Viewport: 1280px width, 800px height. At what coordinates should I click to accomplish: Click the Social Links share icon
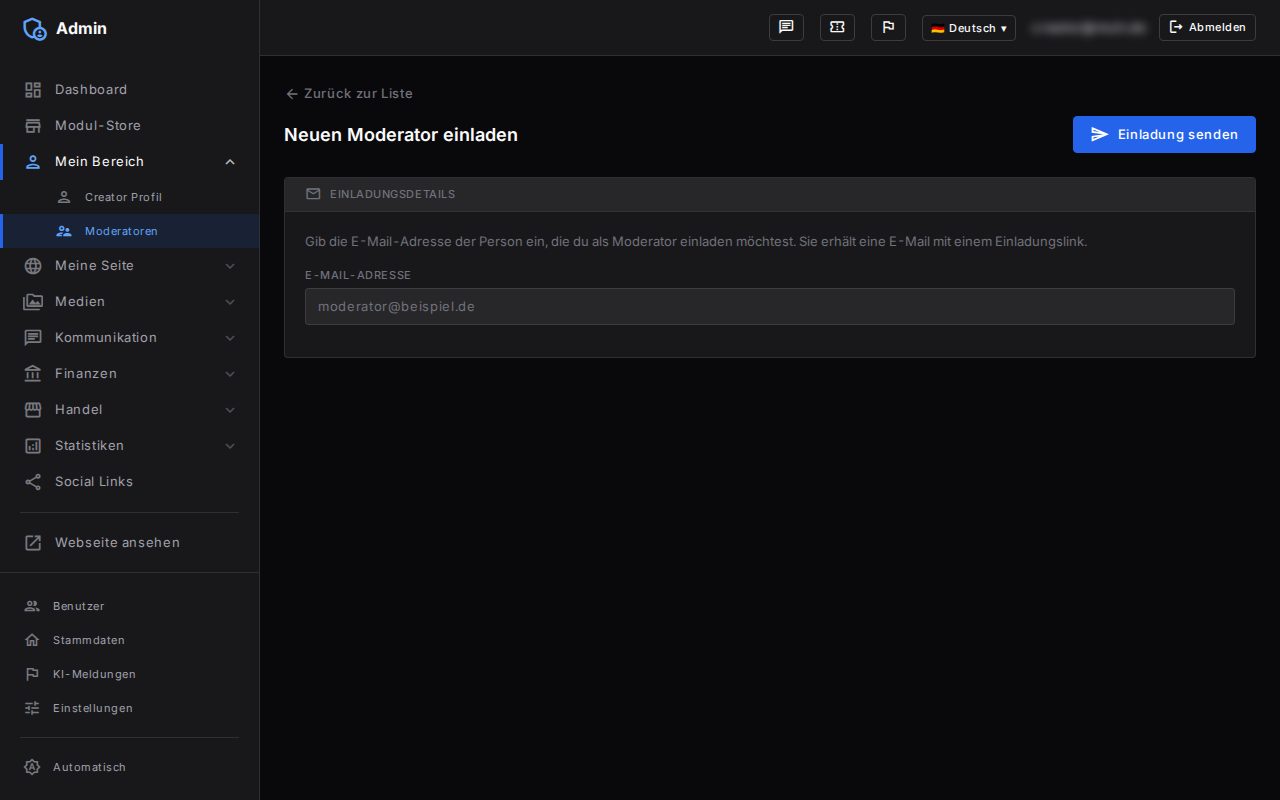(x=33, y=482)
